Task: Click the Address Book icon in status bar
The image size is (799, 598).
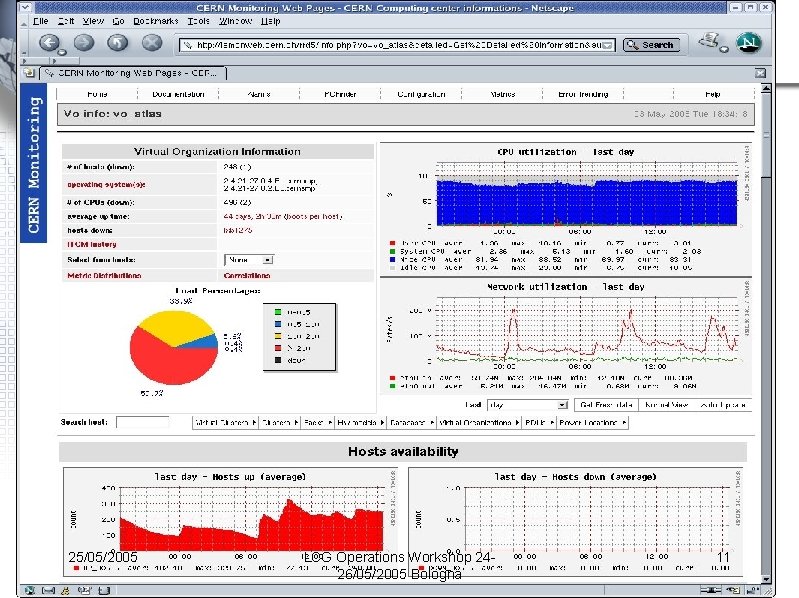Action: 104,590
